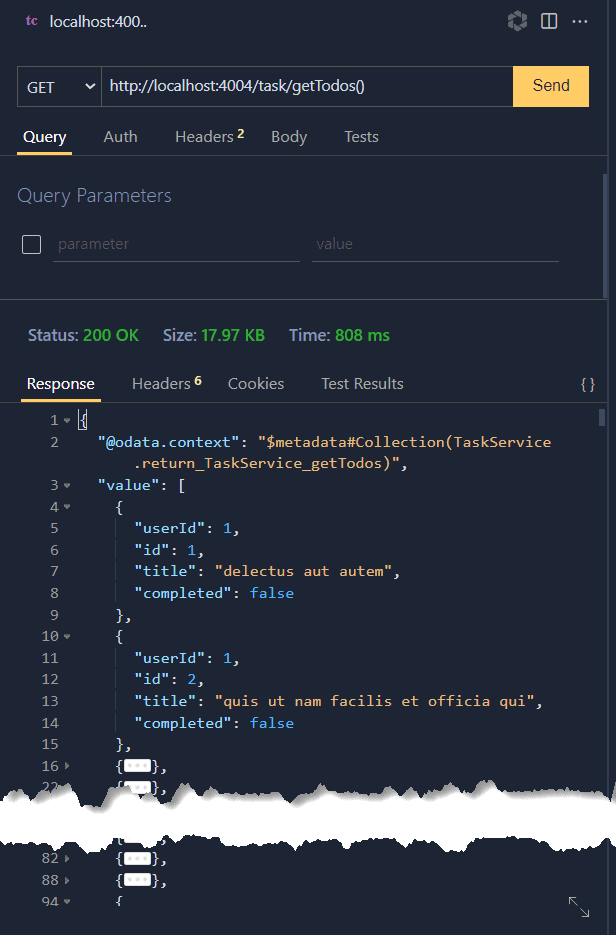Click the Send button
This screenshot has width=616, height=935.
(x=550, y=86)
